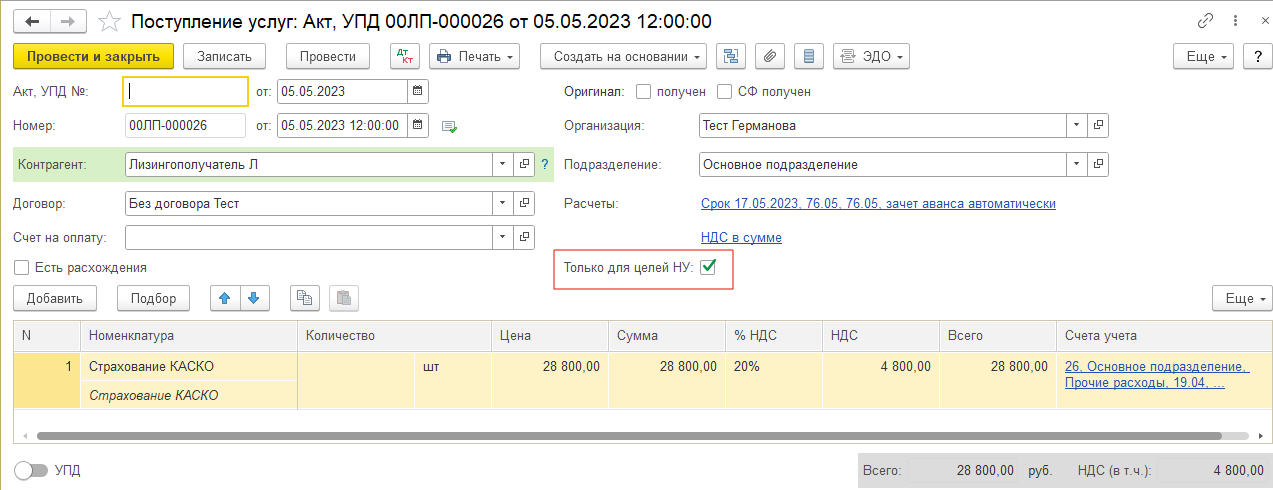Open calendar for the Акт, УПД date
Viewport: 1273px width, 490px height.
coord(418,91)
